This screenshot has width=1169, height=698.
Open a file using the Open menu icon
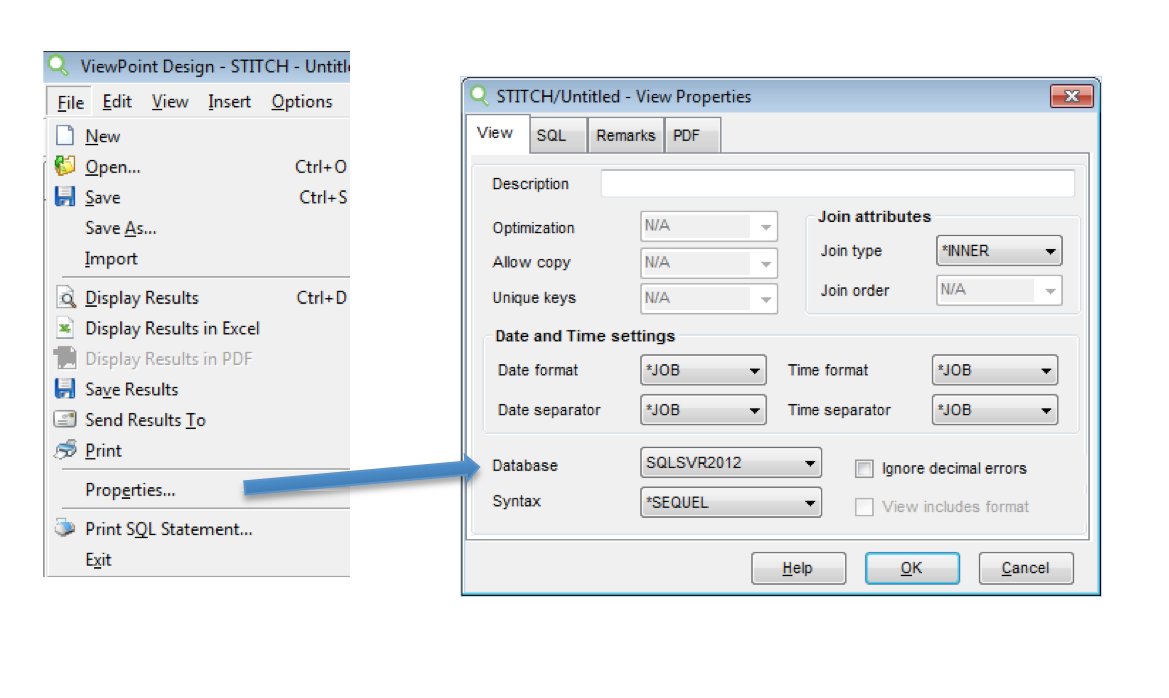(x=65, y=167)
